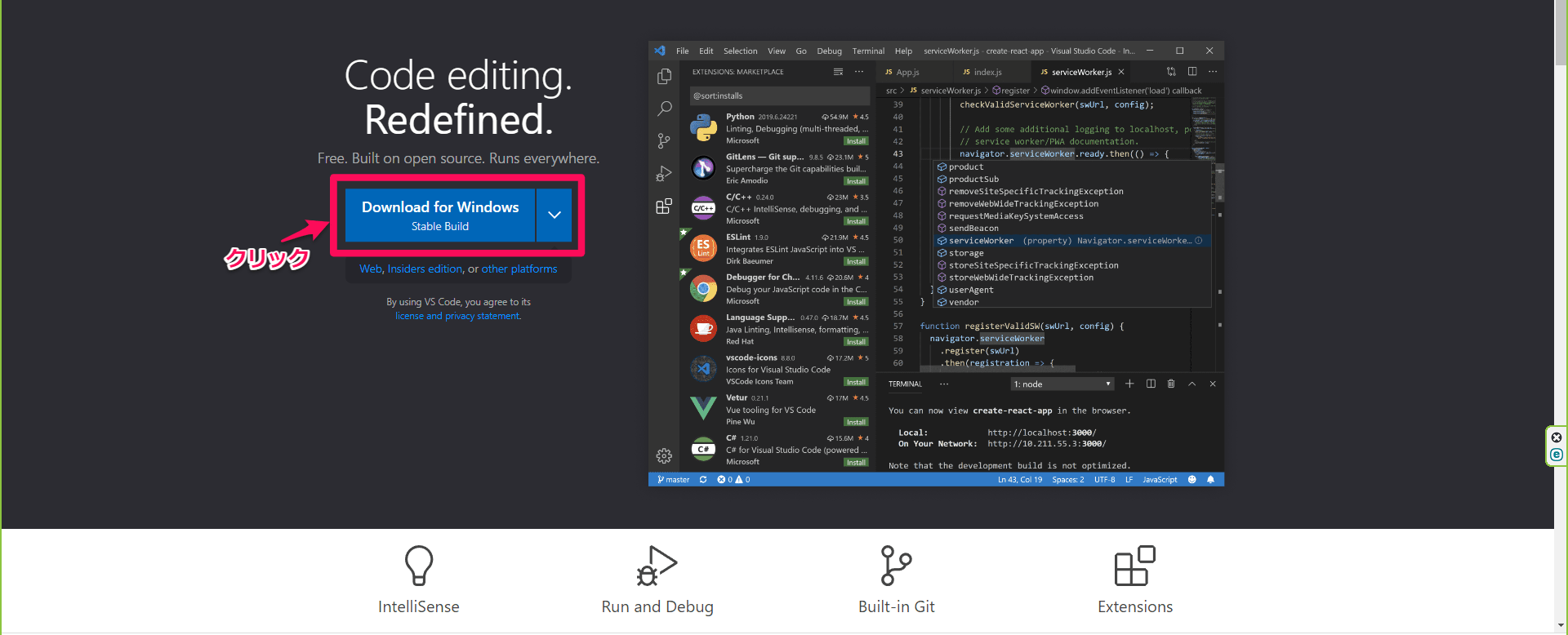
Task: Click the Search magnifier icon in the activity bar
Action: tap(664, 109)
